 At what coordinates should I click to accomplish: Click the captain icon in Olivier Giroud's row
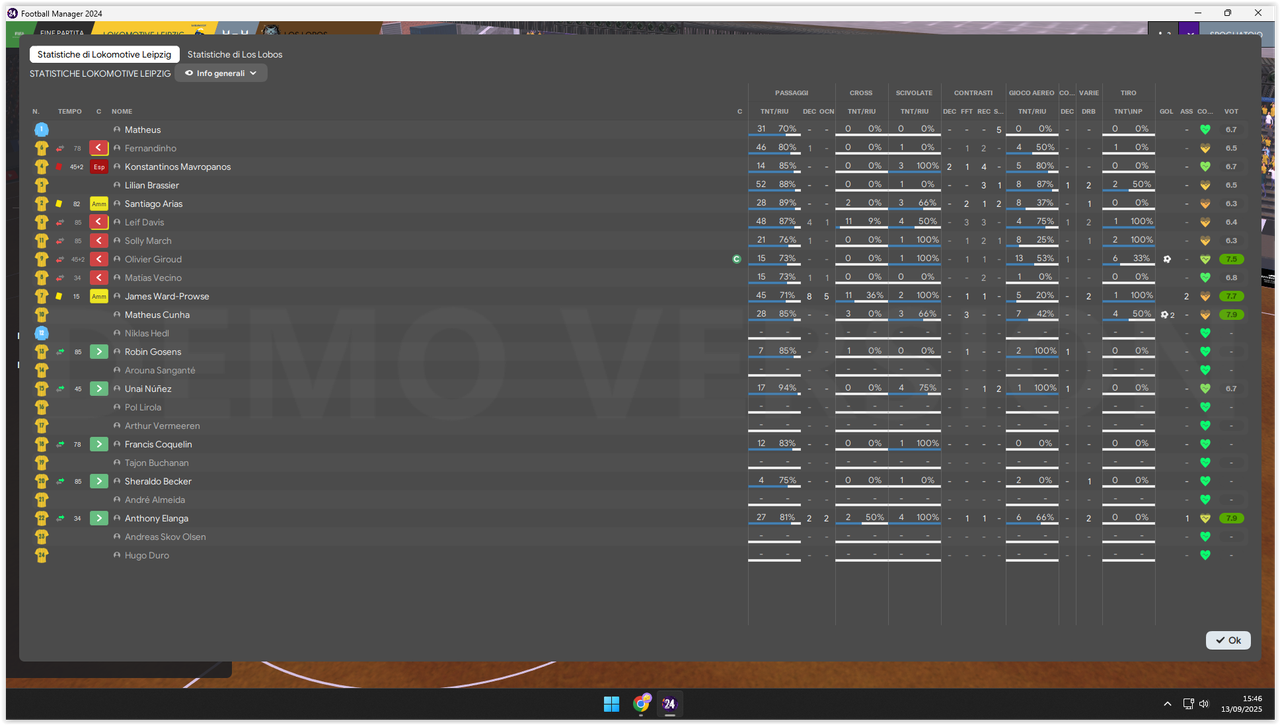(737, 259)
